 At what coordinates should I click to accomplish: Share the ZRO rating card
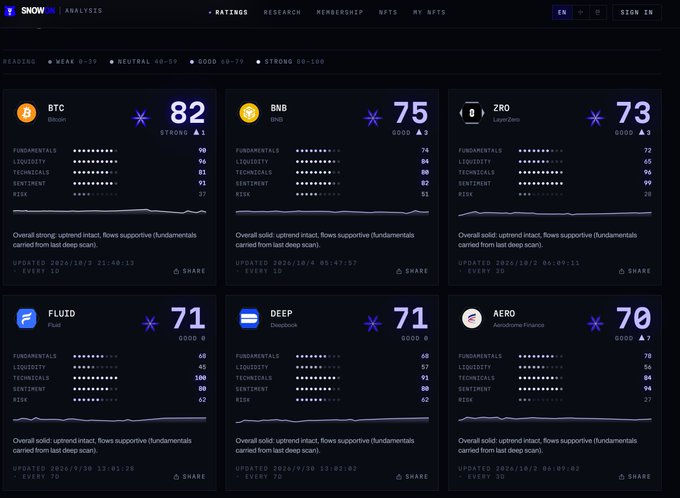(x=635, y=271)
